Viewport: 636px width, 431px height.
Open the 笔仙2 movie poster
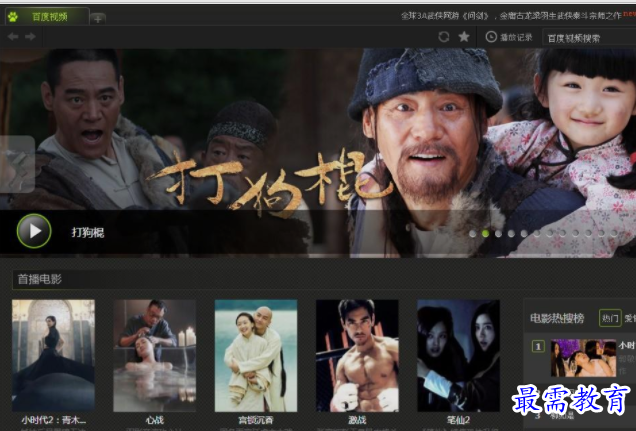(x=458, y=356)
